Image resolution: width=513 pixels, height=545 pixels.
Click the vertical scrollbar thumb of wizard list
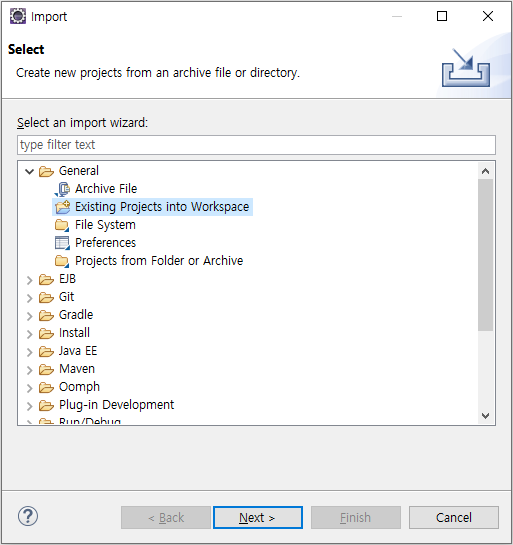coord(486,255)
